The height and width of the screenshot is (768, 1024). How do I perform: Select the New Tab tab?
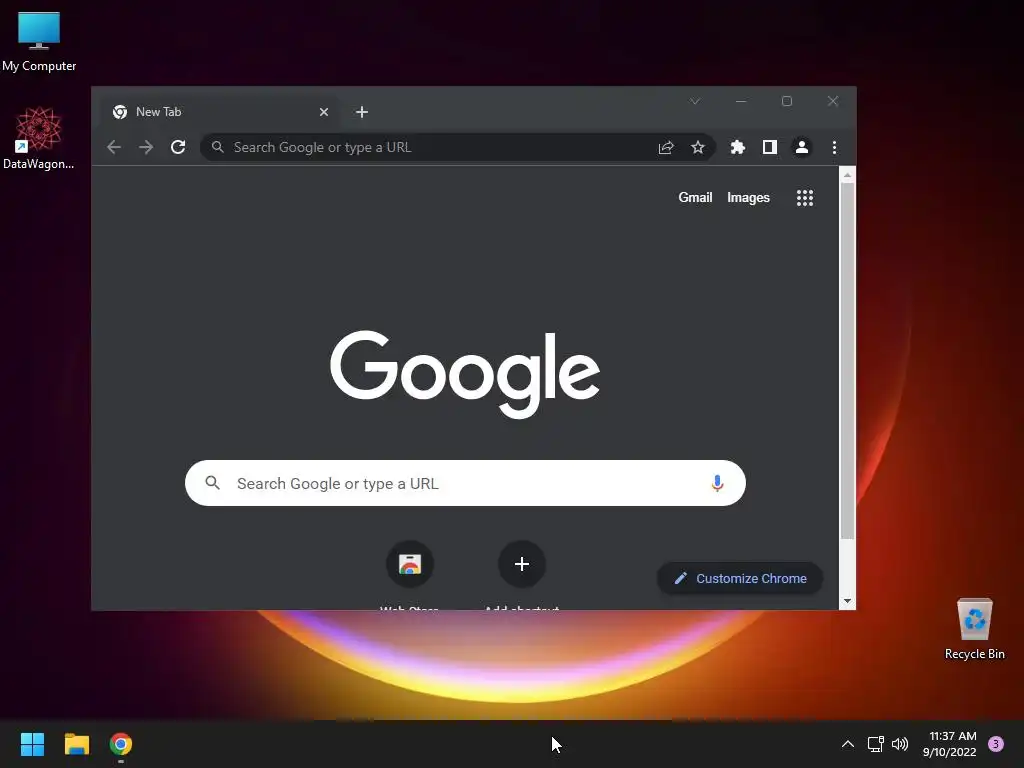point(221,112)
